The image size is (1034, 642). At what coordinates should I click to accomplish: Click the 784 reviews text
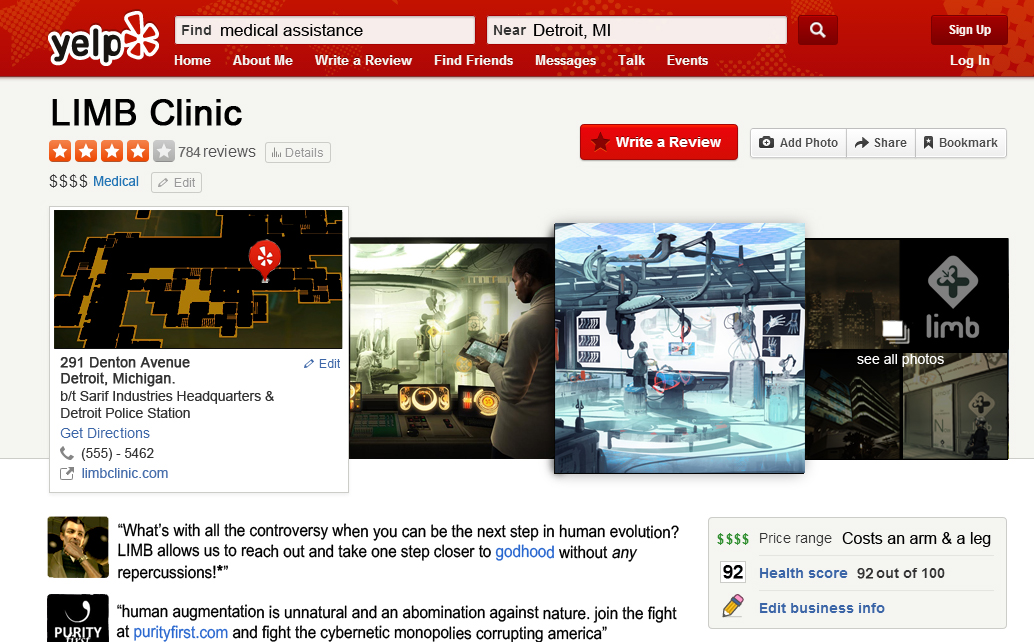point(217,152)
